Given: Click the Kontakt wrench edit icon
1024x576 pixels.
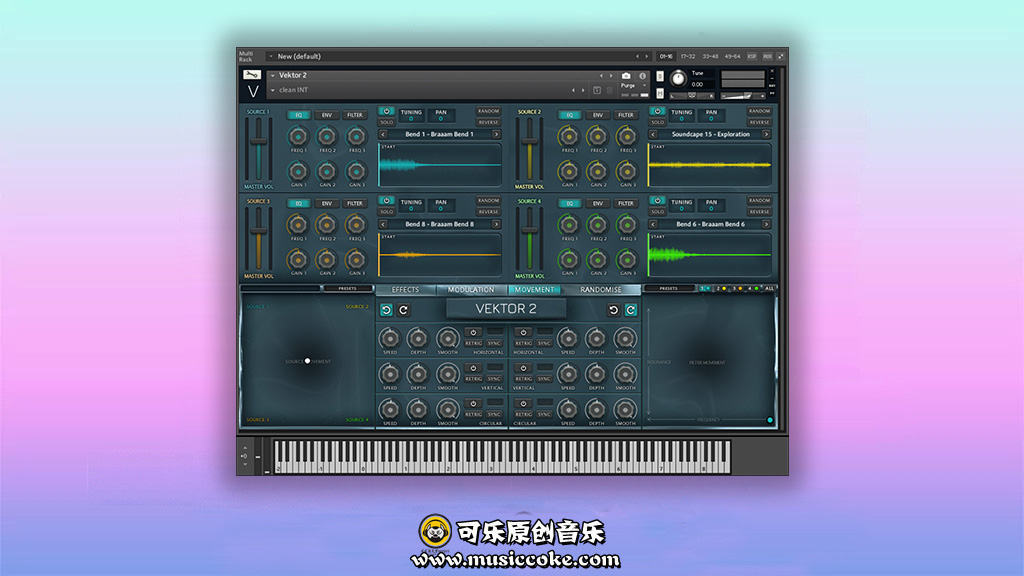Looking at the screenshot, I should 252,75.
